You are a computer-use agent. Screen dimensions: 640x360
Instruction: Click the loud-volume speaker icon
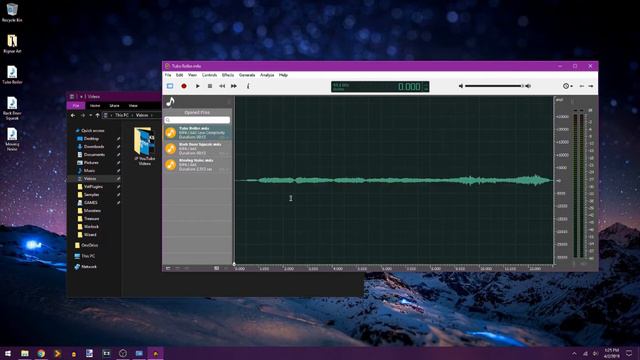tap(528, 86)
